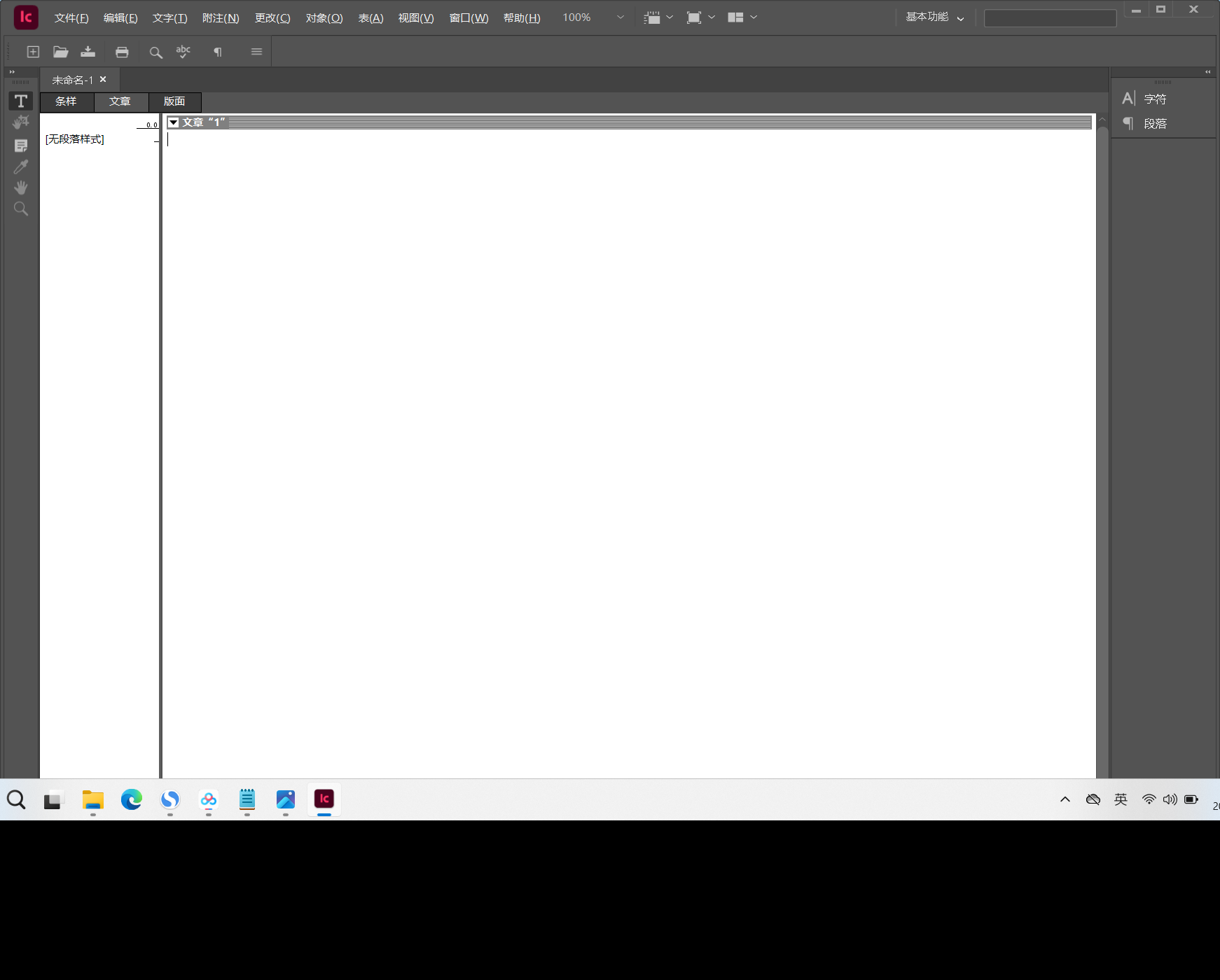Select the 未命名-1 document tab
The height and width of the screenshot is (980, 1220).
pyautogui.click(x=72, y=80)
